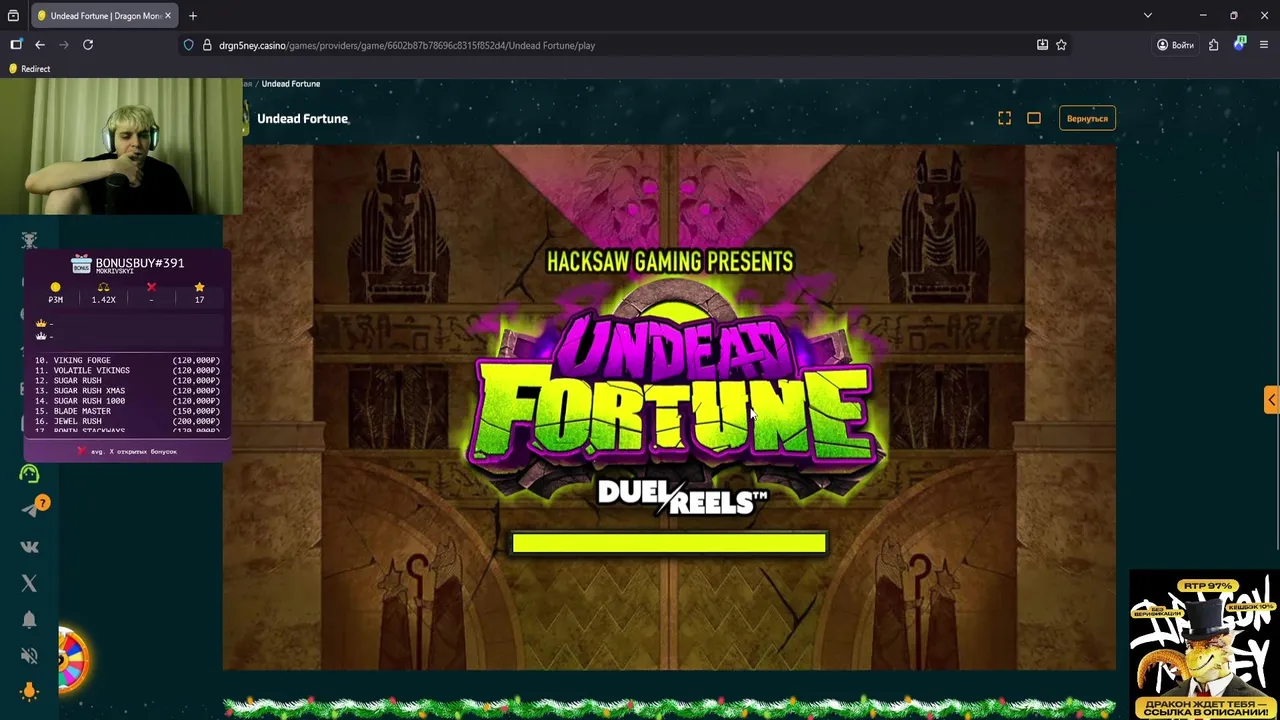Click the greyed-out forward navigation arrow
Viewport: 1280px width, 720px height.
tap(64, 45)
